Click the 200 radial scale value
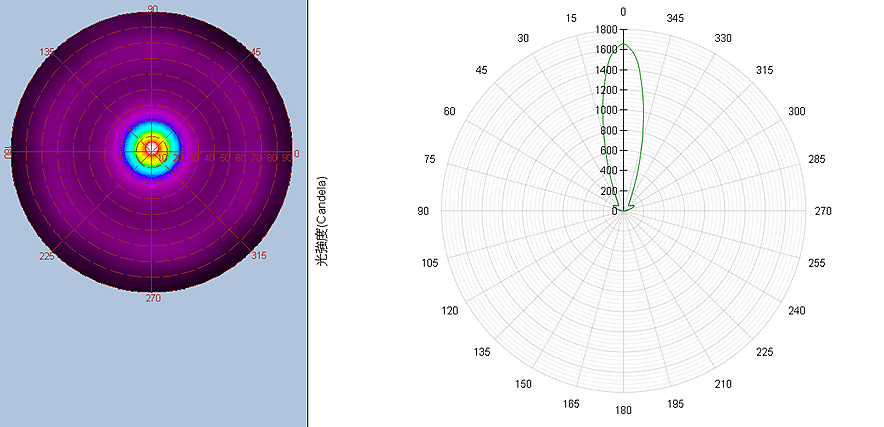Image resolution: width=884 pixels, height=427 pixels. pos(608,191)
